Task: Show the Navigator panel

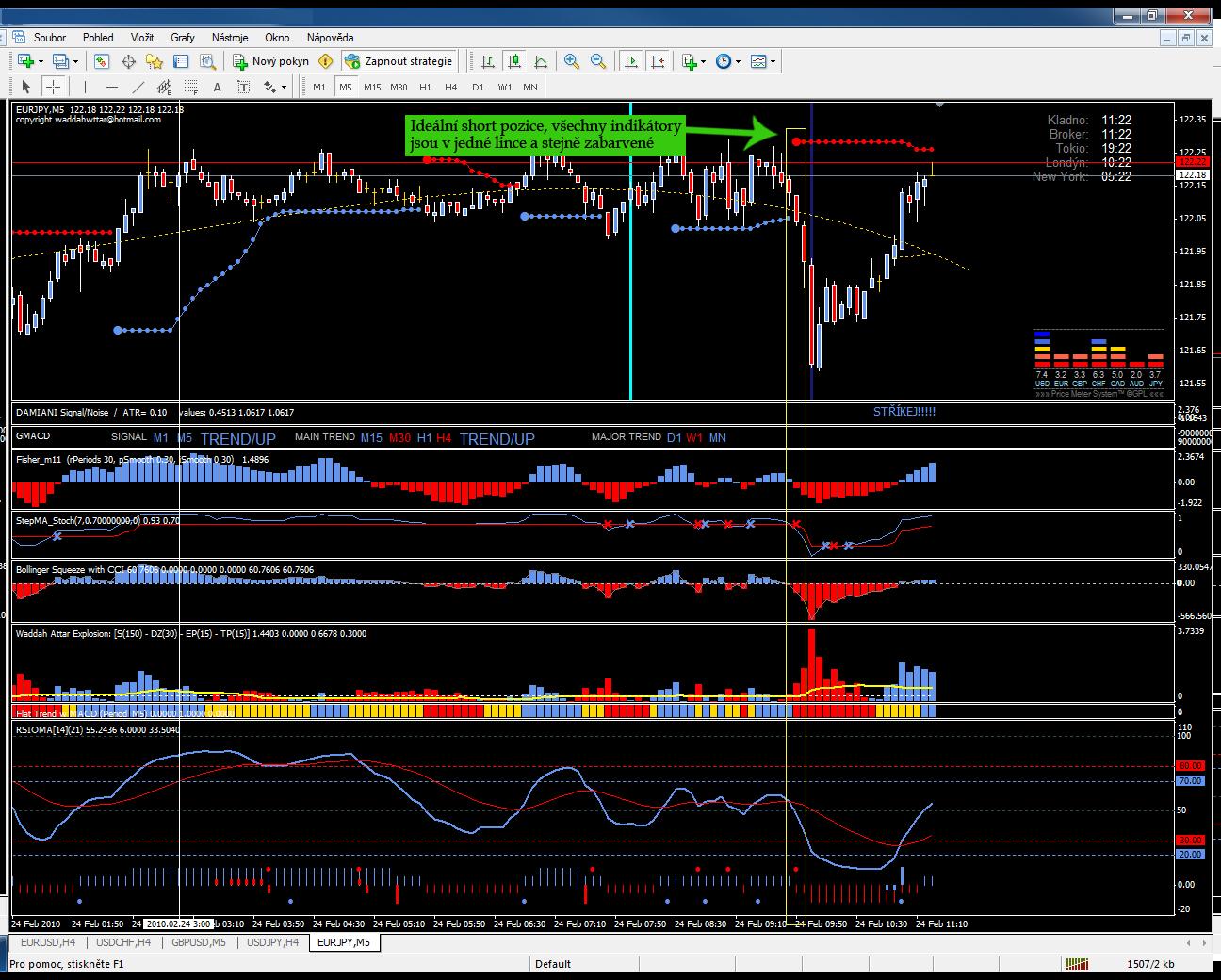Action: 155,61
